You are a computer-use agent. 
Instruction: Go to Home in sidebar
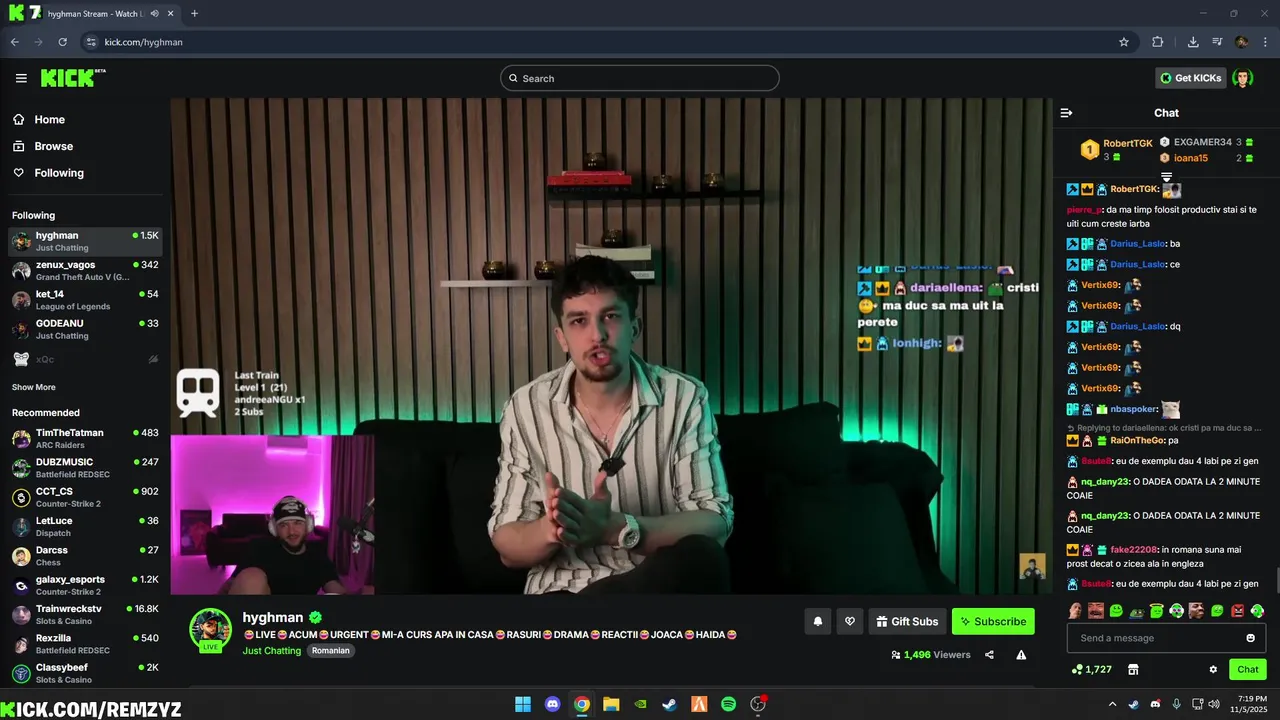click(x=40, y=119)
